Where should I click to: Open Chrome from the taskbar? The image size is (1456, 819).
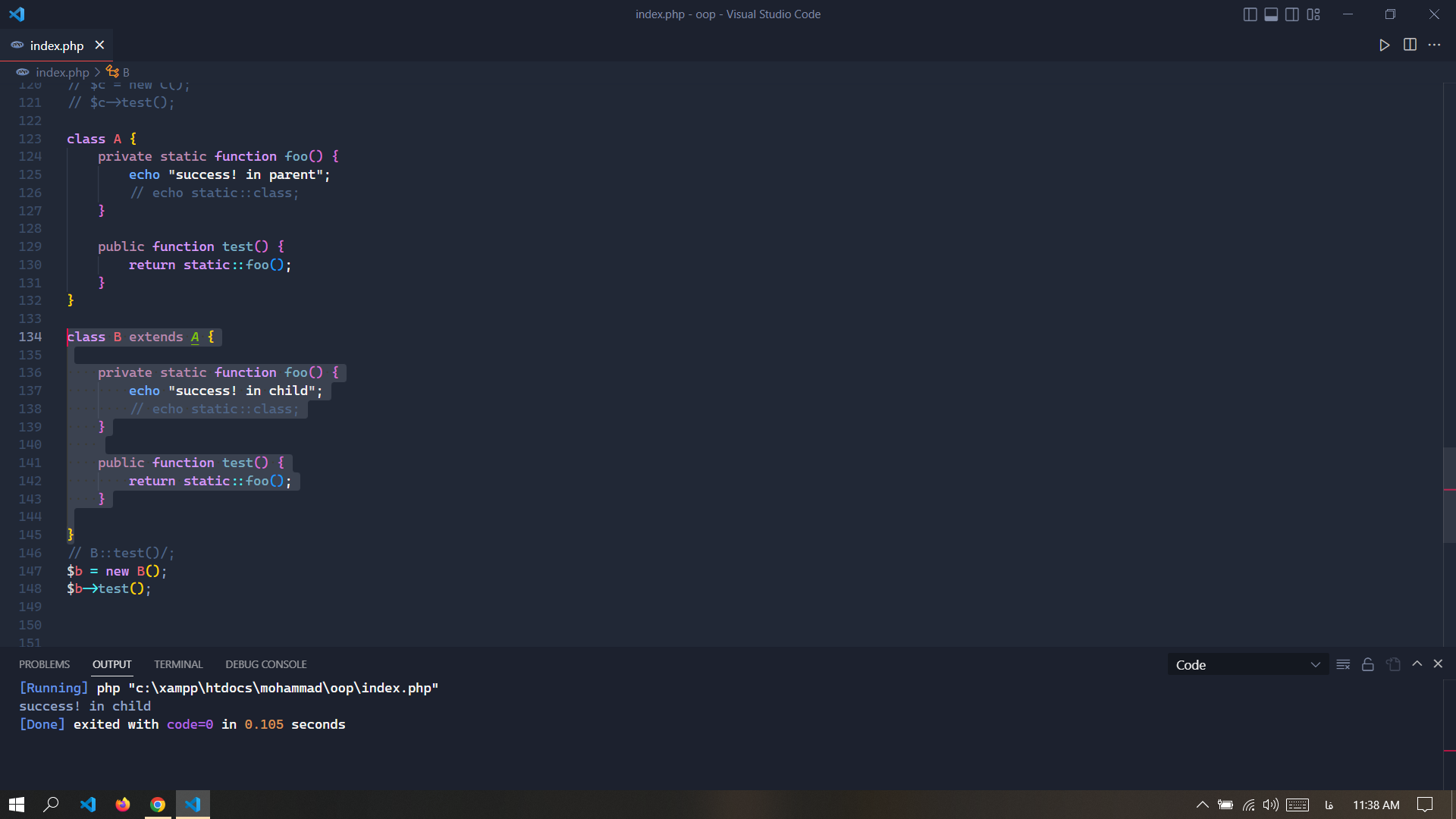[158, 805]
